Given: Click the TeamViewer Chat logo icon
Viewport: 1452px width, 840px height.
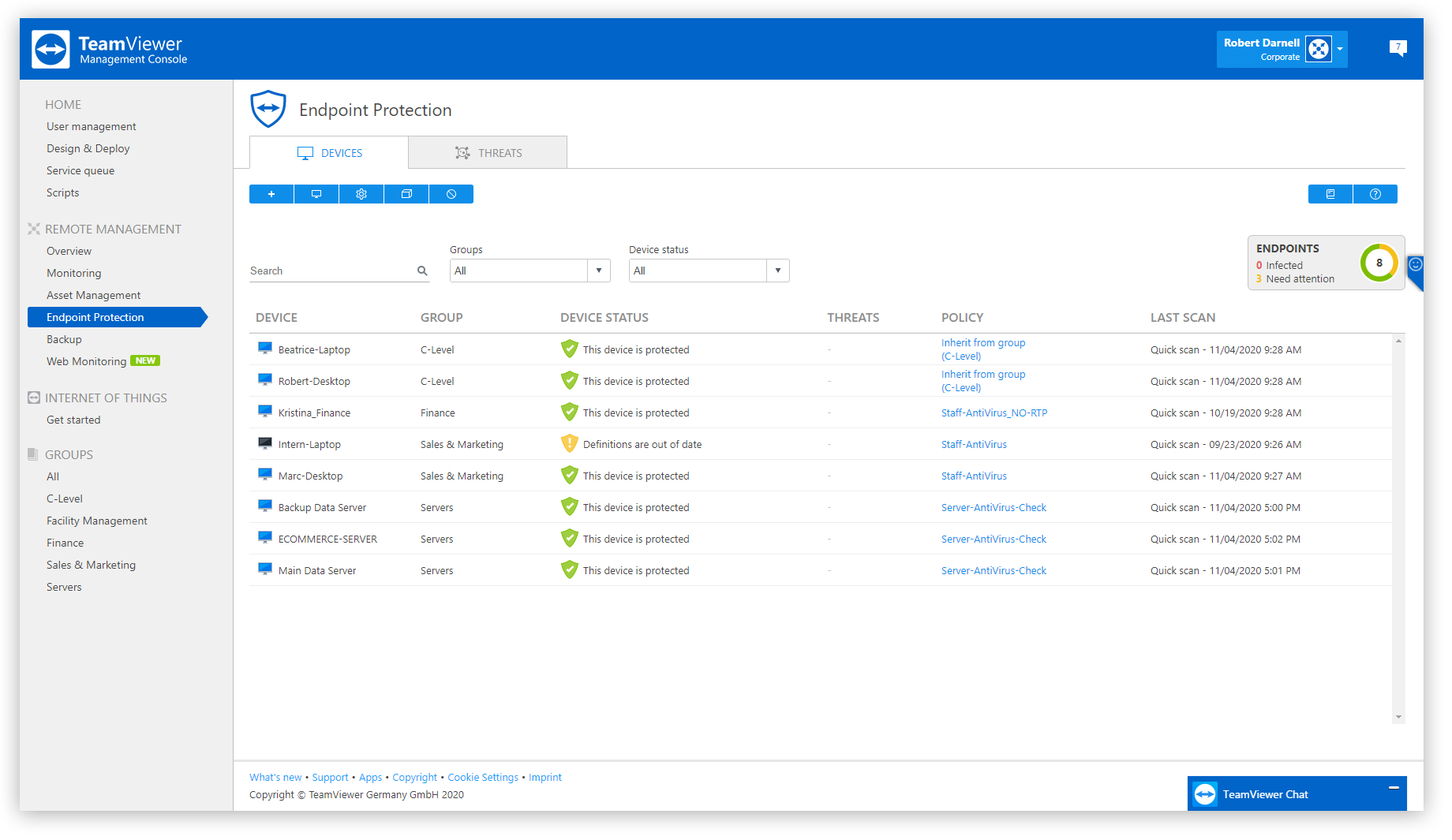Looking at the screenshot, I should pos(1205,793).
